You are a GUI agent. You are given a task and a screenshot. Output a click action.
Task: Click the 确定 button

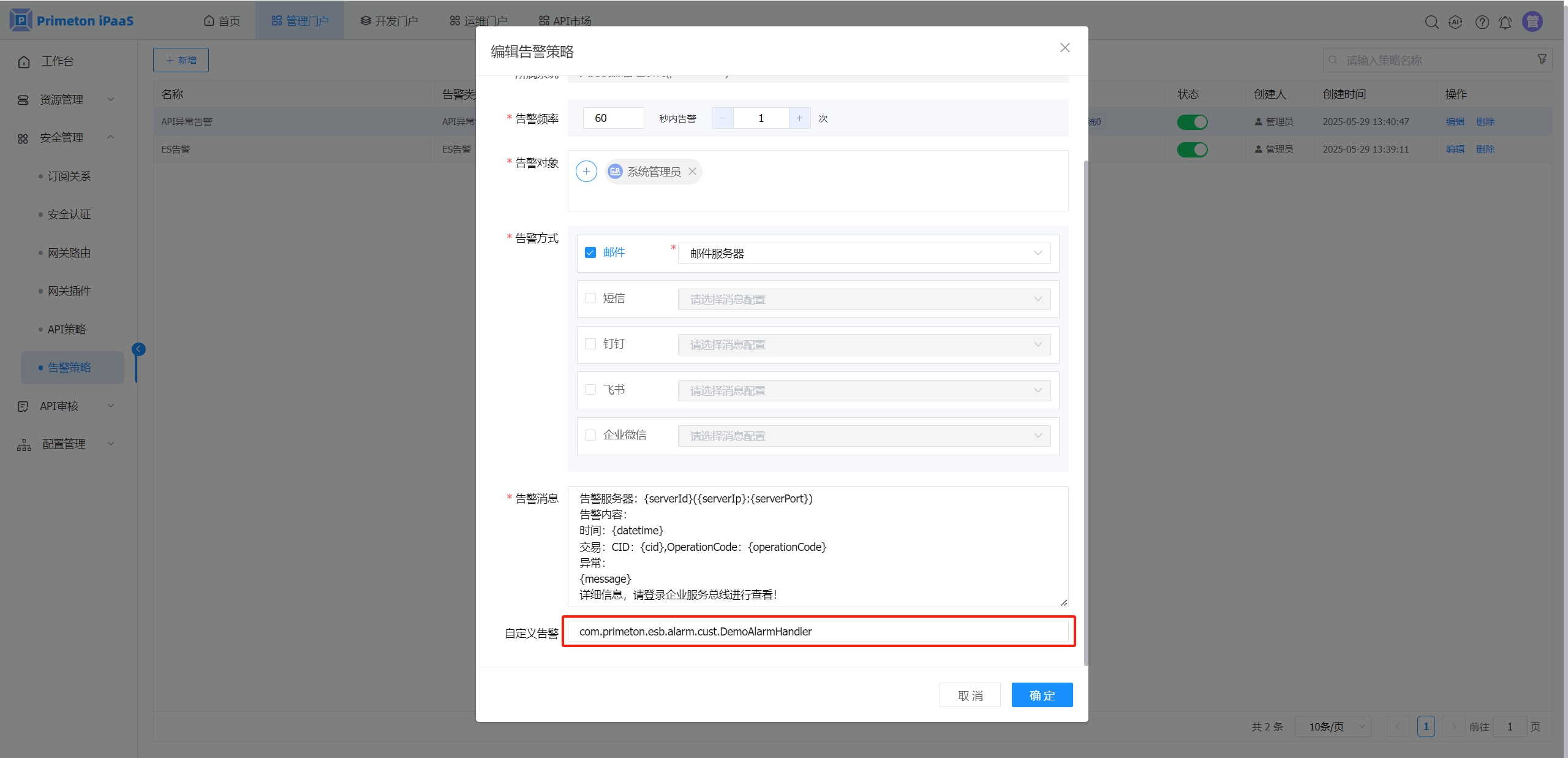click(x=1041, y=695)
